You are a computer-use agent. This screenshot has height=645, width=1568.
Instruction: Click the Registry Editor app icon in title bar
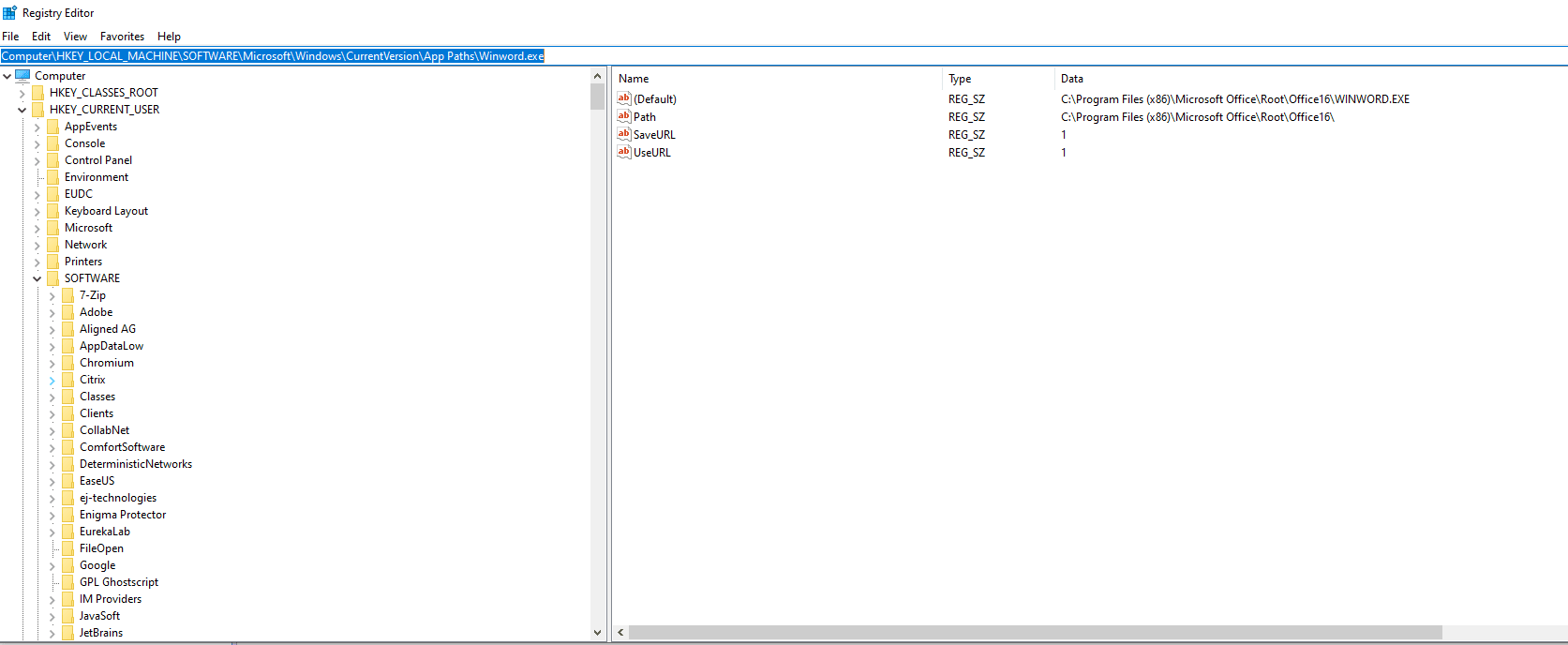(9, 12)
